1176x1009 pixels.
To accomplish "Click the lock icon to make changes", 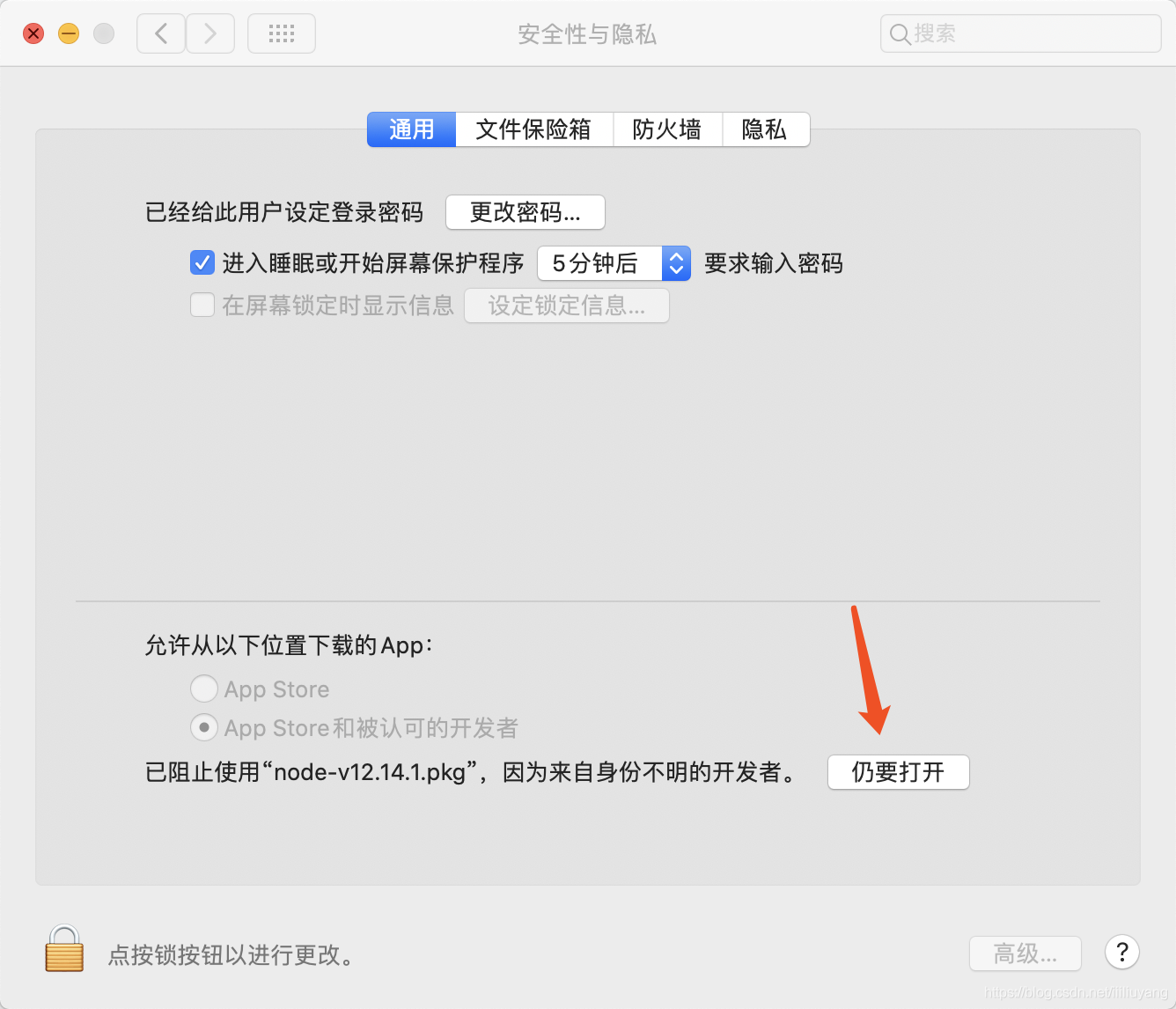I will (x=64, y=949).
